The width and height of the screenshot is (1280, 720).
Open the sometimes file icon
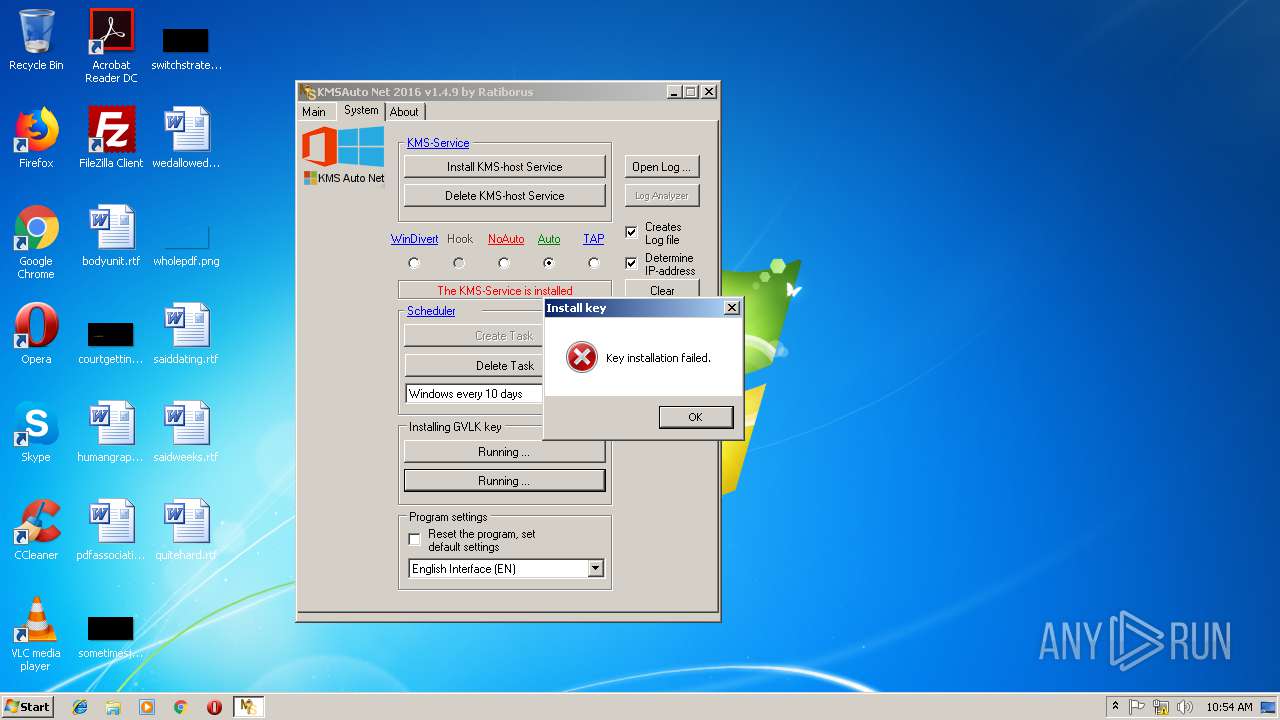click(111, 637)
